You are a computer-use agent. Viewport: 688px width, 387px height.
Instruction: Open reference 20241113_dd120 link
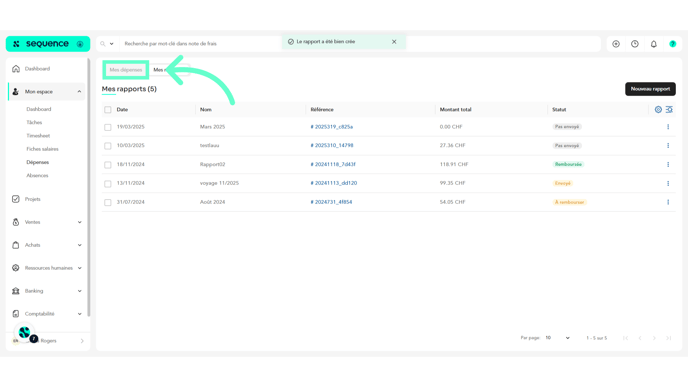click(x=334, y=183)
